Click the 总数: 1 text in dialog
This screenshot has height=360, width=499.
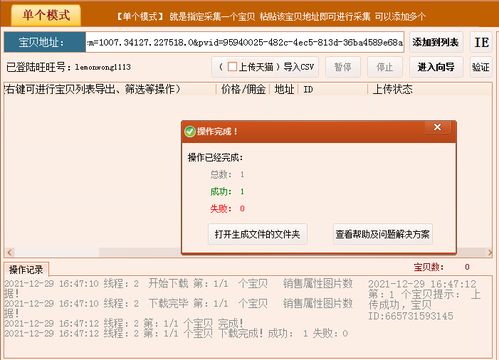point(227,174)
